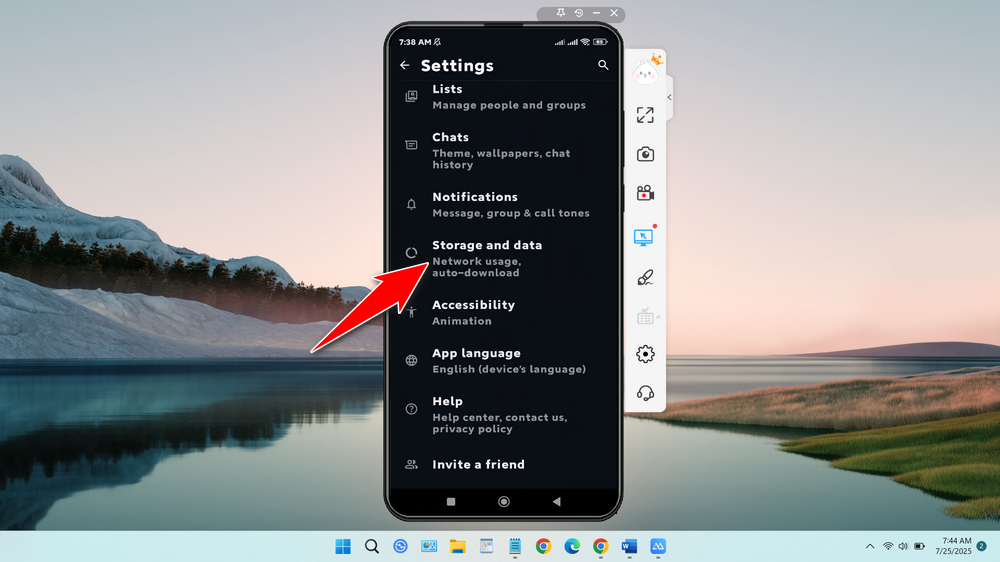The image size is (1000, 562).
Task: Open taskbar Search
Action: click(x=372, y=547)
